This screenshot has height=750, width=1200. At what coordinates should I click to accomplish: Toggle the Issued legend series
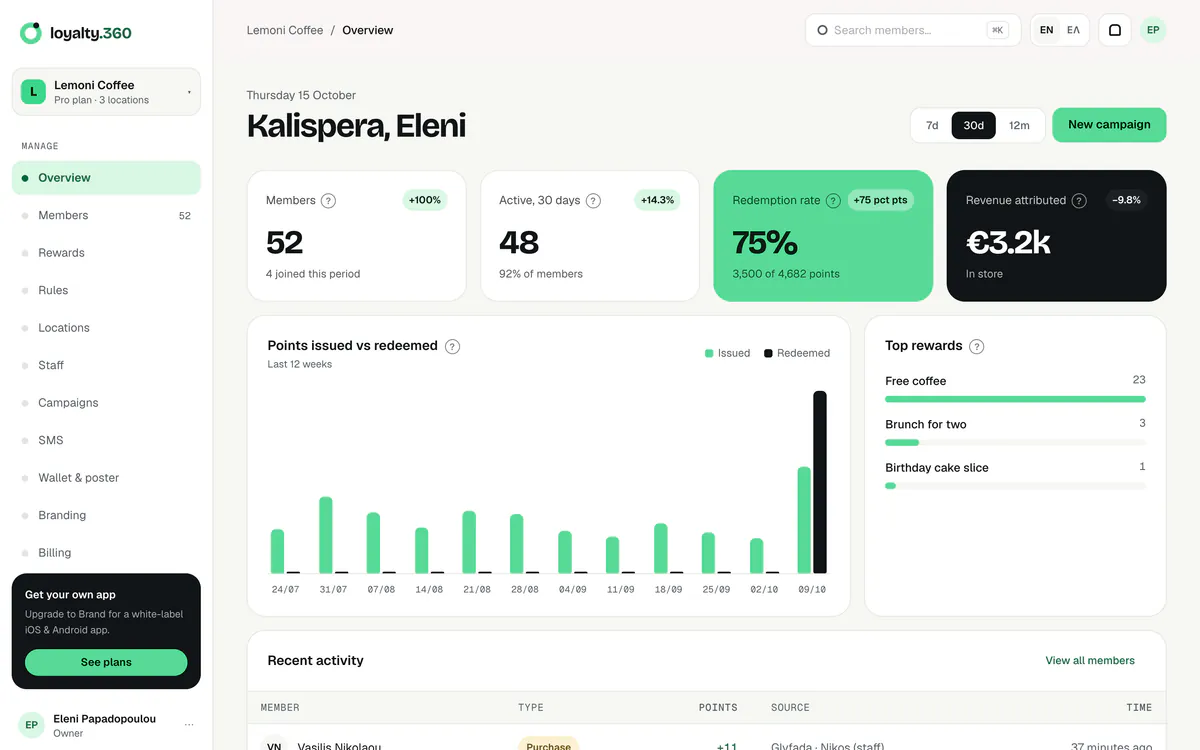[x=727, y=353]
